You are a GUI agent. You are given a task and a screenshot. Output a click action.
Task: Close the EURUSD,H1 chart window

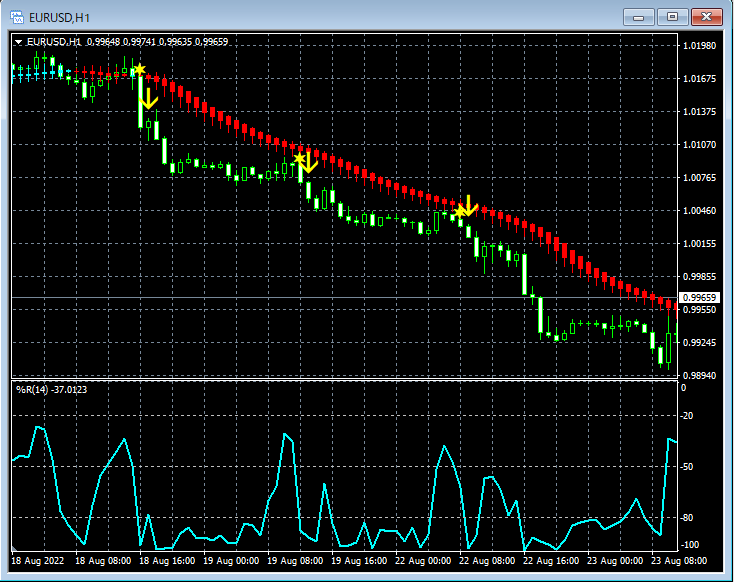[x=706, y=17]
